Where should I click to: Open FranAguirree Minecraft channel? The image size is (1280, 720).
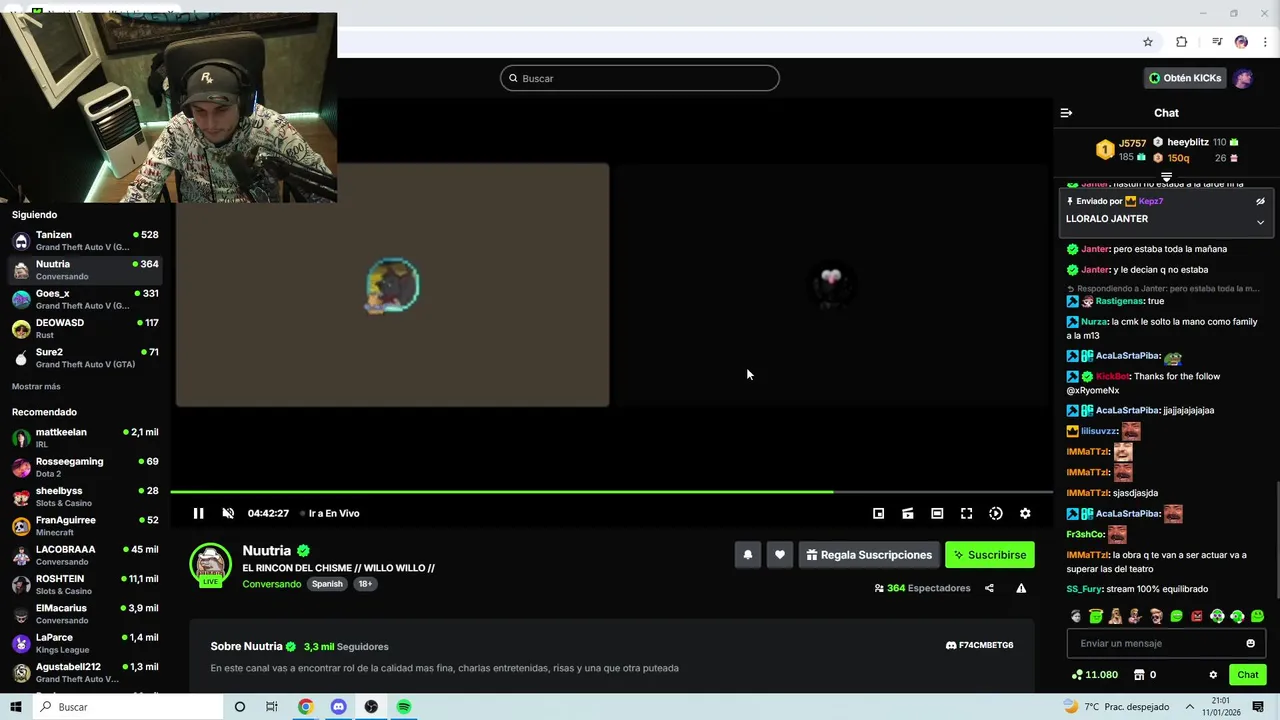pyautogui.click(x=86, y=525)
